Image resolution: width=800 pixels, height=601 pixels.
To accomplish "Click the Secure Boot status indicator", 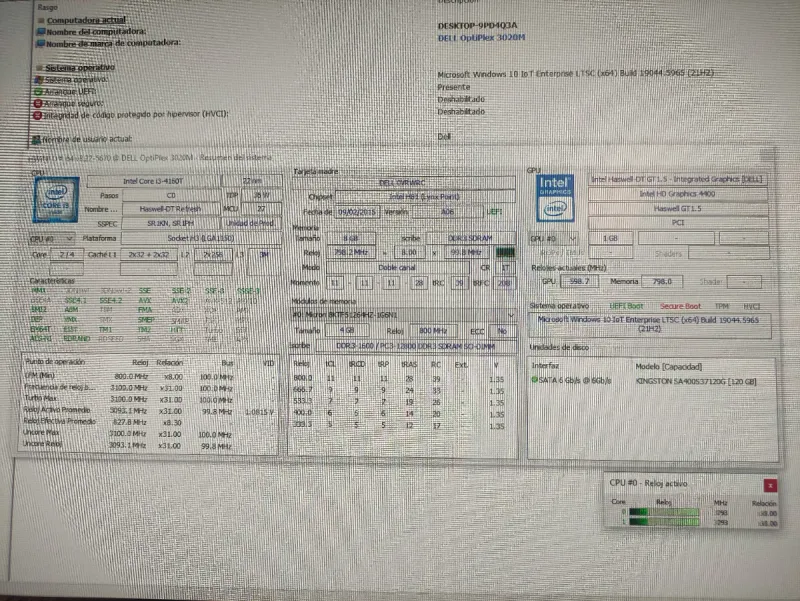I will click(x=680, y=306).
